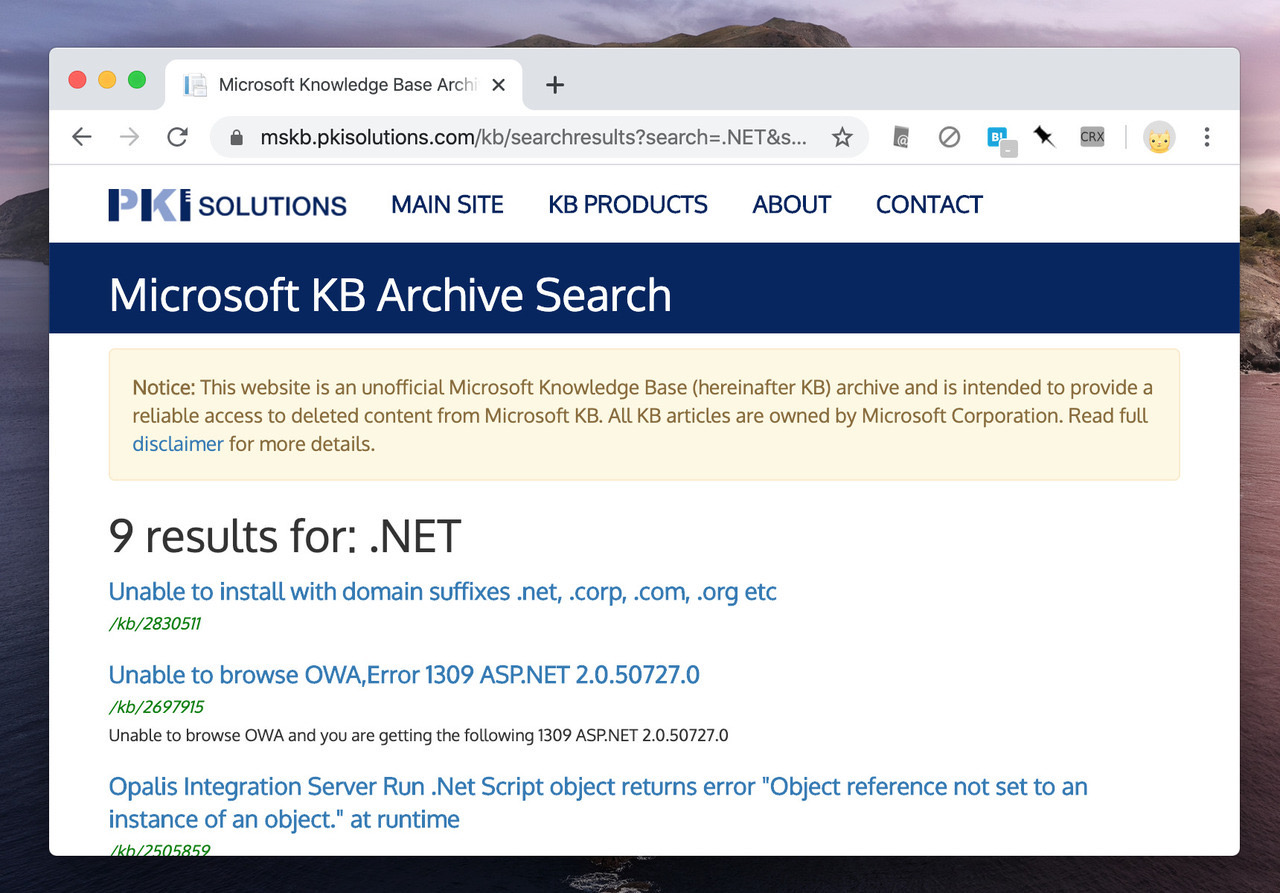Open the ABOUT page
1280x893 pixels.
point(791,204)
